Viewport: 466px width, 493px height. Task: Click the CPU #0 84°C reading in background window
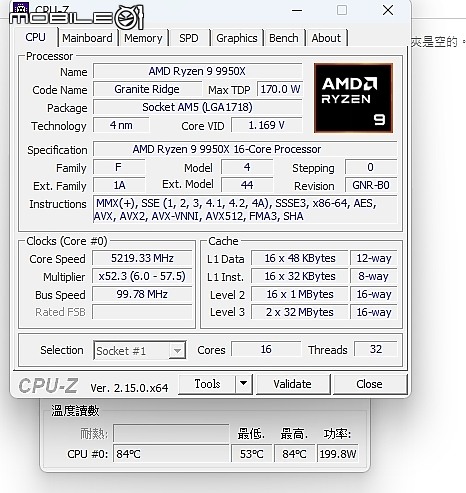point(171,454)
